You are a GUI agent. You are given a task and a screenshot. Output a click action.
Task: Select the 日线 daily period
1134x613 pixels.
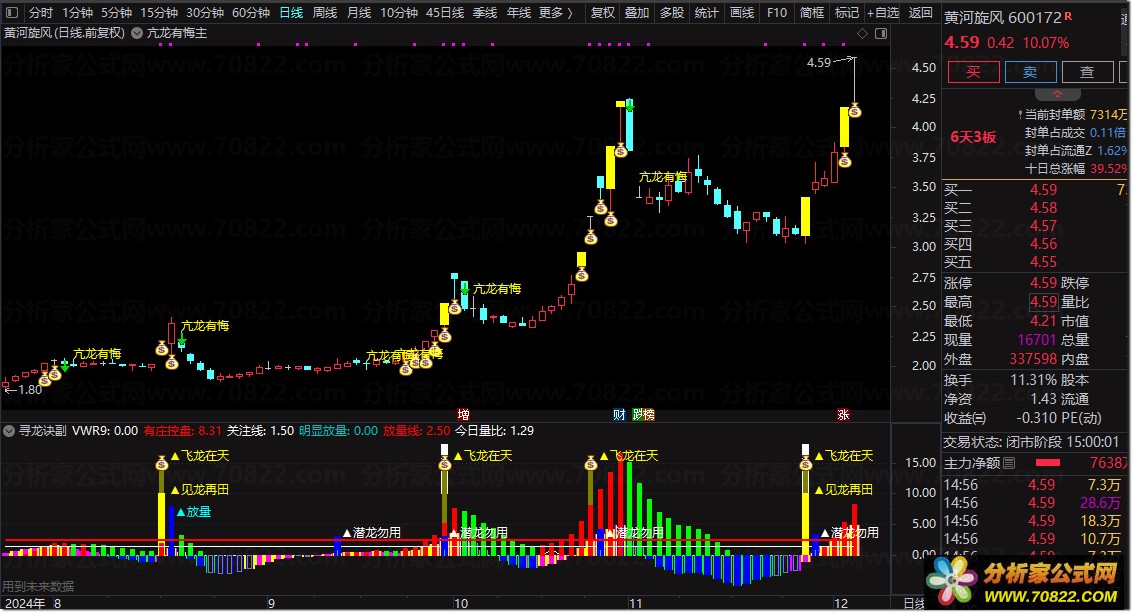(x=291, y=12)
